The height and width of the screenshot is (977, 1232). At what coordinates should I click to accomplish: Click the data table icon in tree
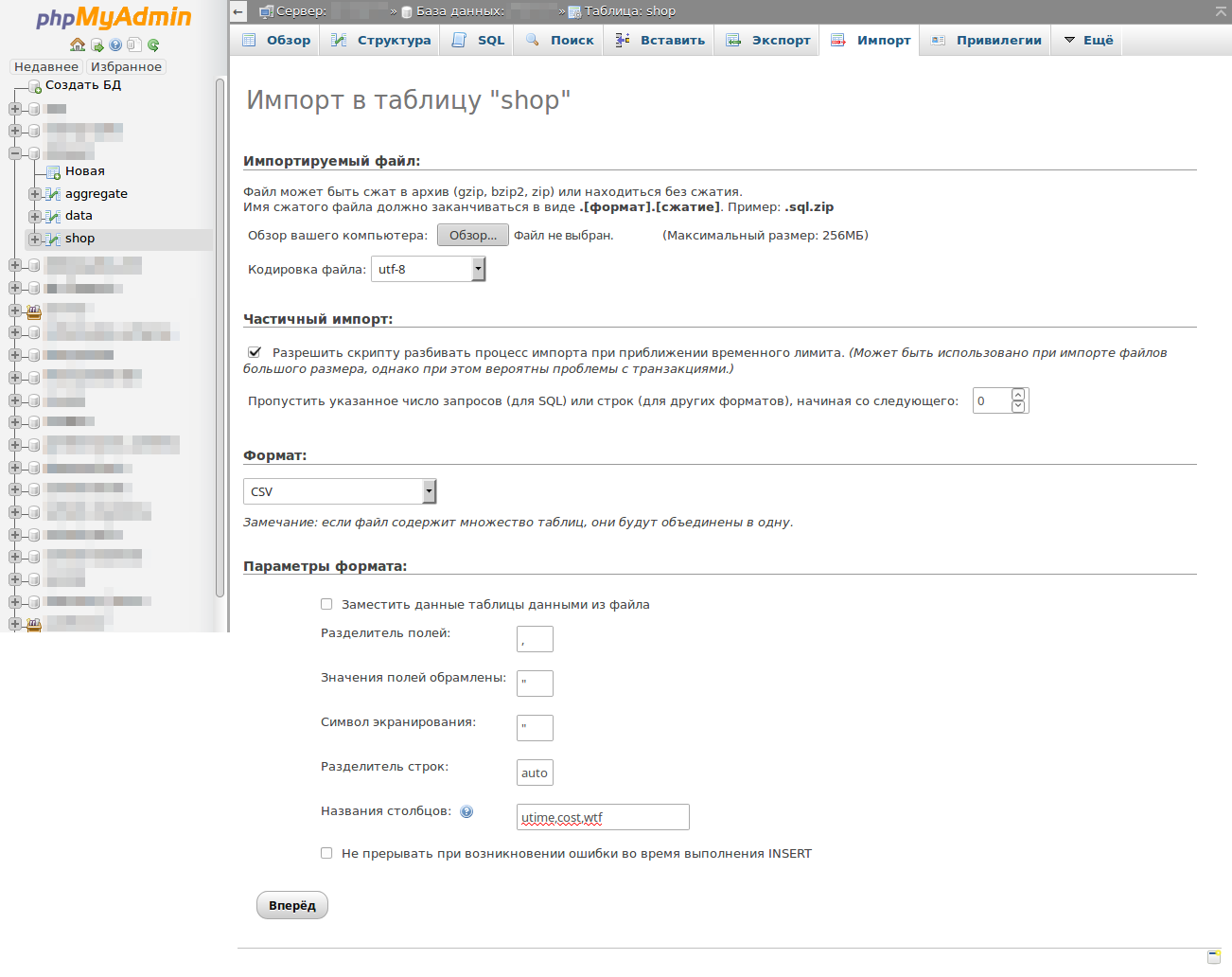53,216
